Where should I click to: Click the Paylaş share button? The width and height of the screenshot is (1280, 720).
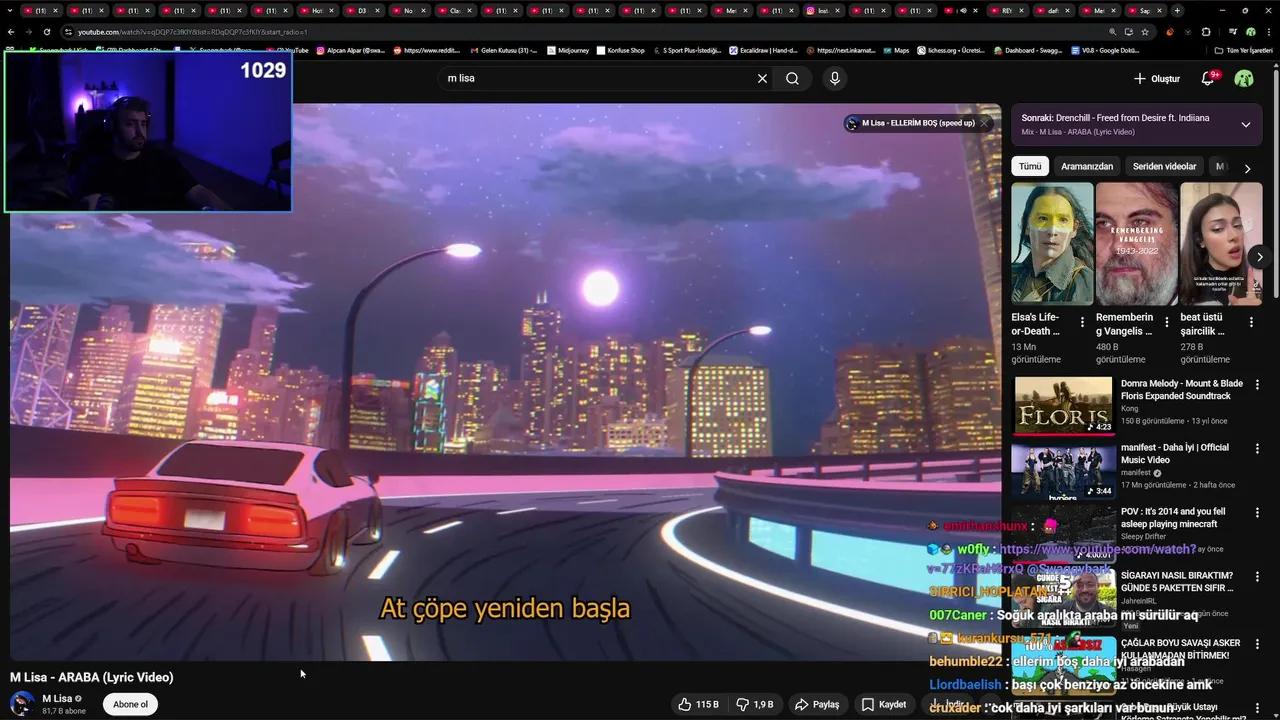(x=816, y=704)
